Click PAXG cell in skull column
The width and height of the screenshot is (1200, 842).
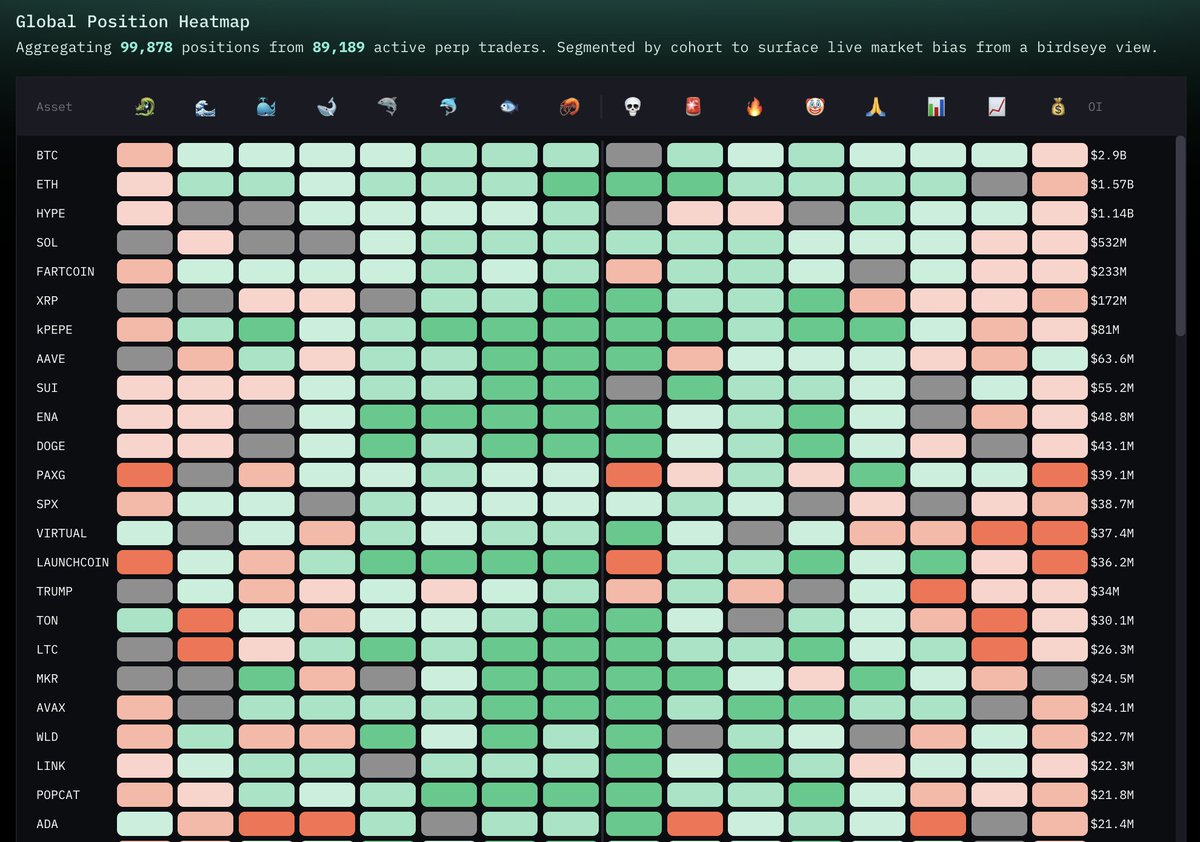tap(633, 474)
